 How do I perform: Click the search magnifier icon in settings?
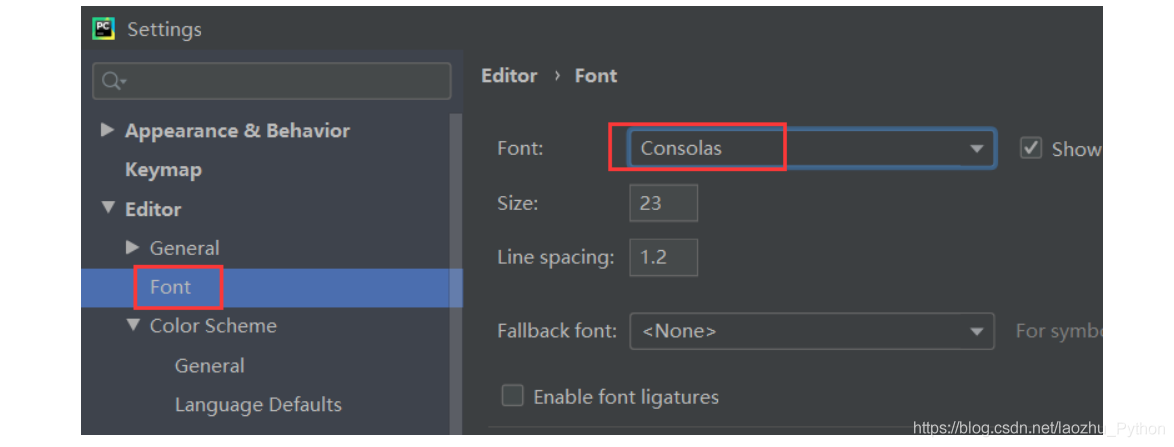[x=114, y=81]
